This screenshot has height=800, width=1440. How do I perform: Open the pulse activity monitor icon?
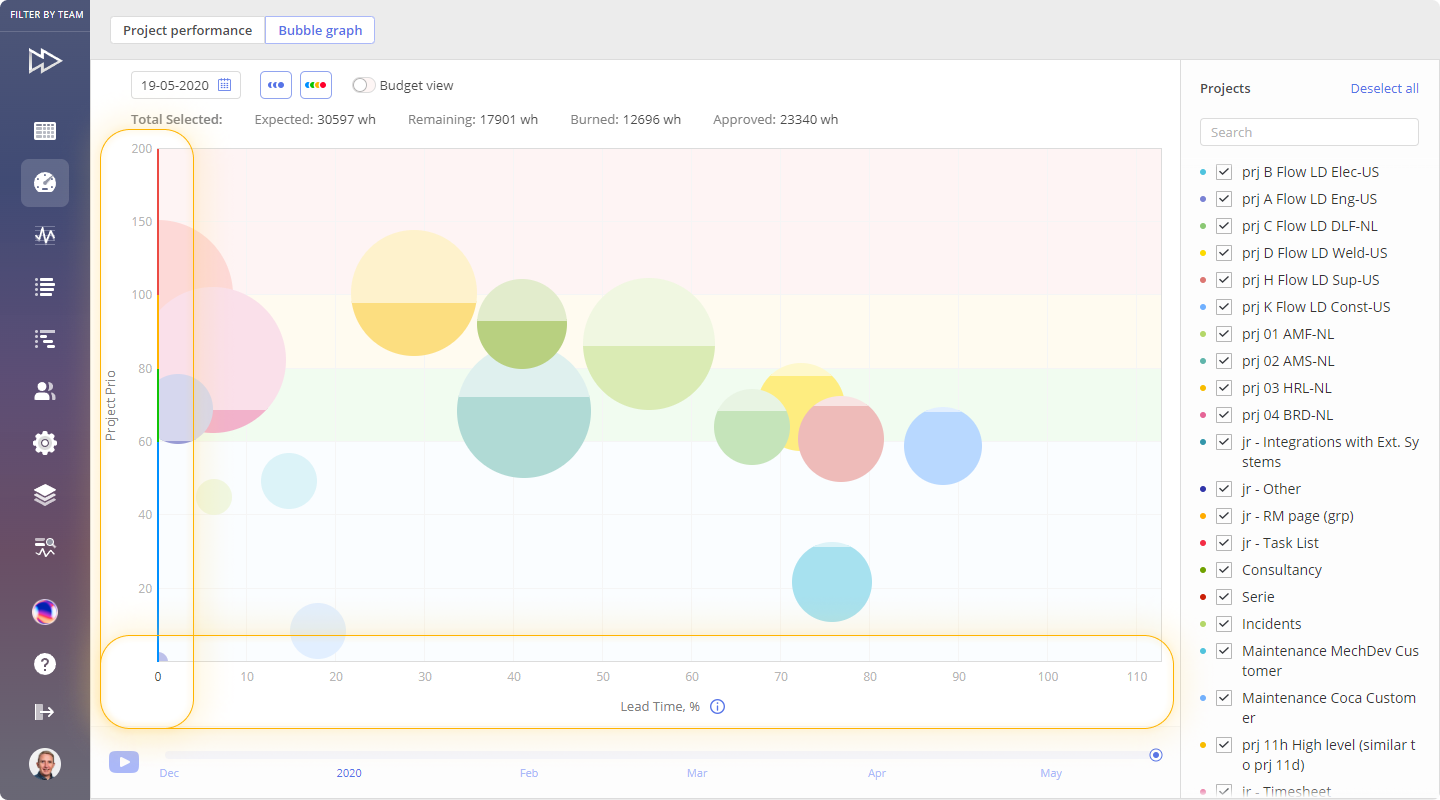pos(45,235)
